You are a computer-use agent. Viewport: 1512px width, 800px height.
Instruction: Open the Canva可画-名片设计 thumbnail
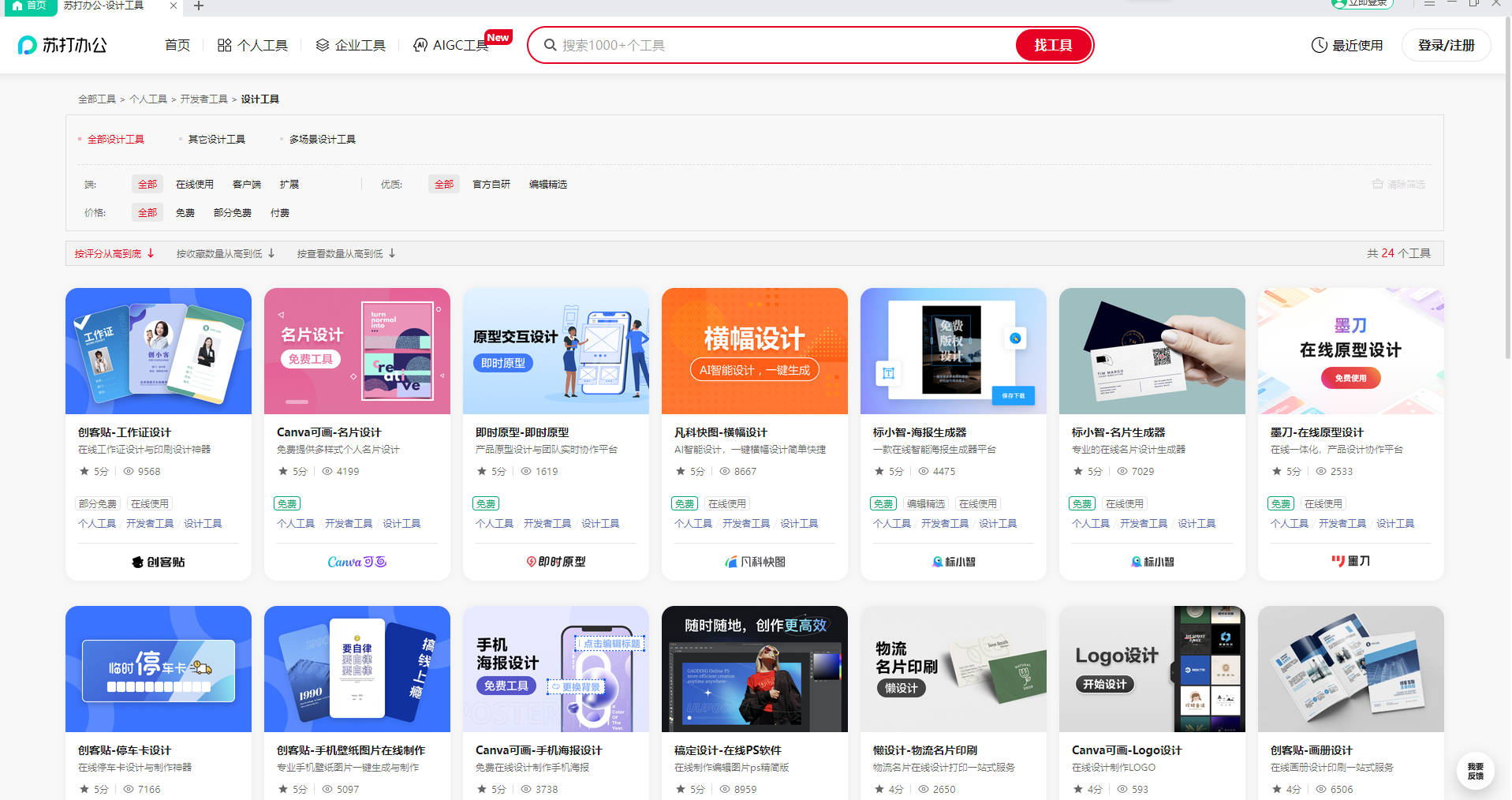[357, 351]
